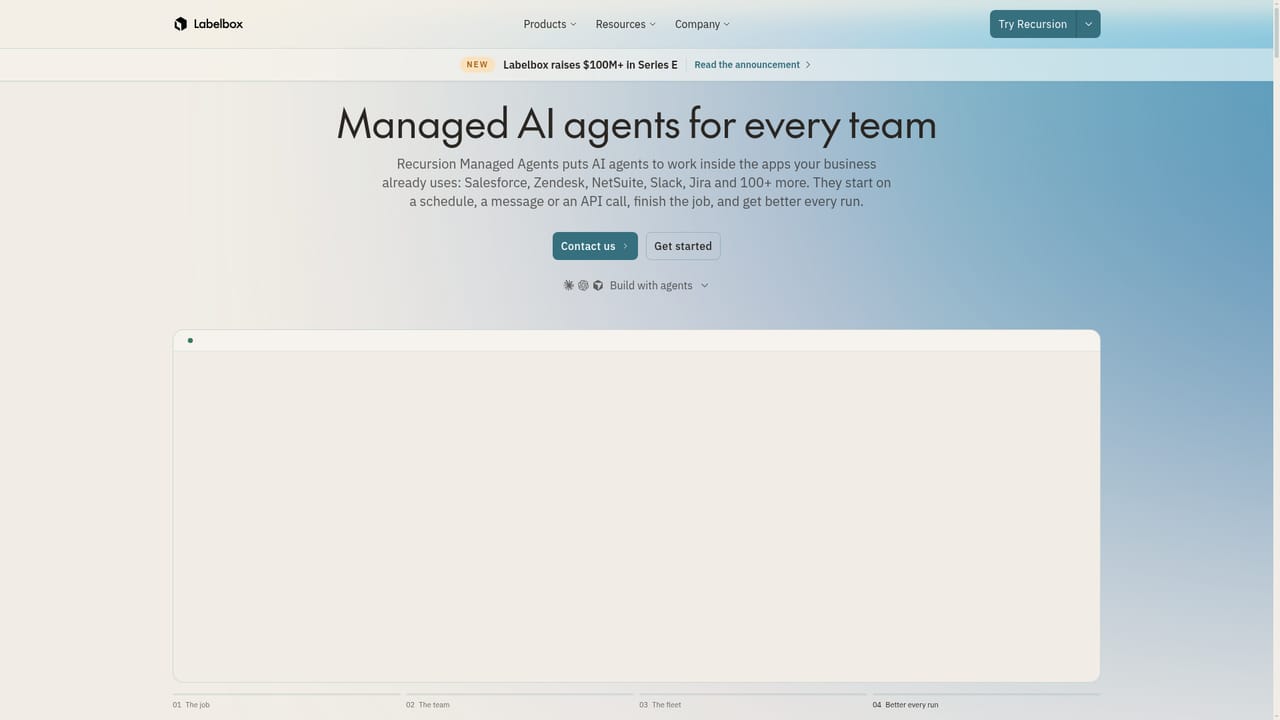The width and height of the screenshot is (1280, 720).
Task: Click the OpenAI knot icon beside Build with agents
Action: [583, 285]
